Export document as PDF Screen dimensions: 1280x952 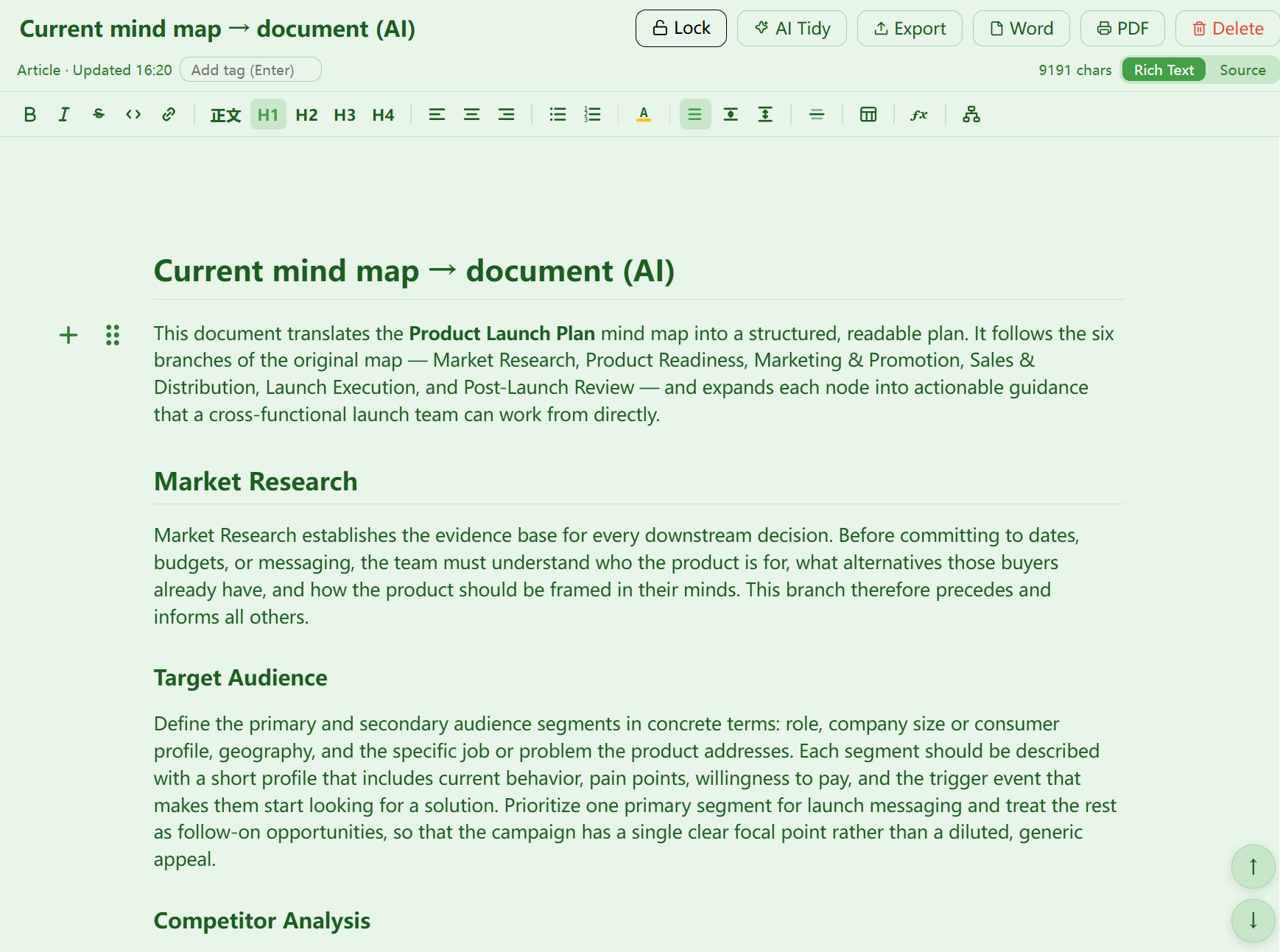(1122, 29)
